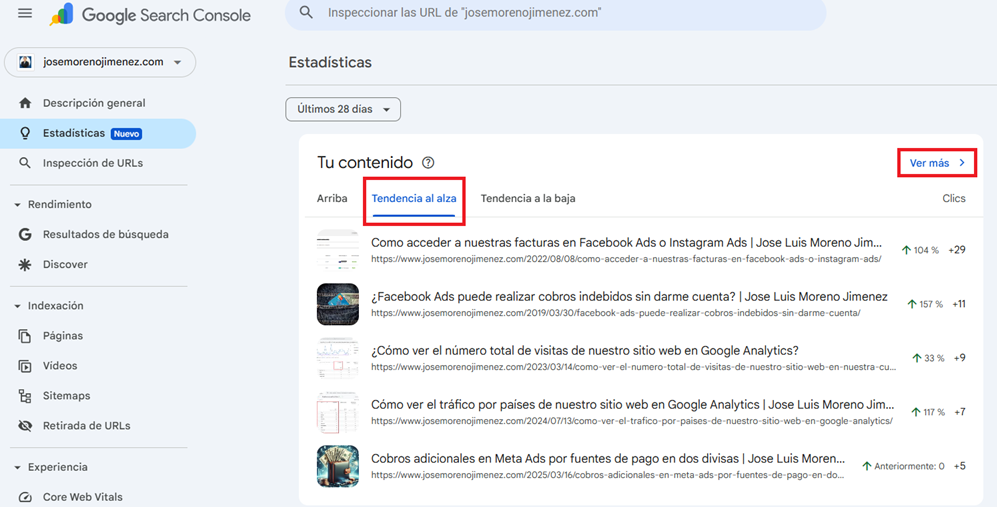
Task: Switch to the Arriba tab
Action: coord(332,198)
